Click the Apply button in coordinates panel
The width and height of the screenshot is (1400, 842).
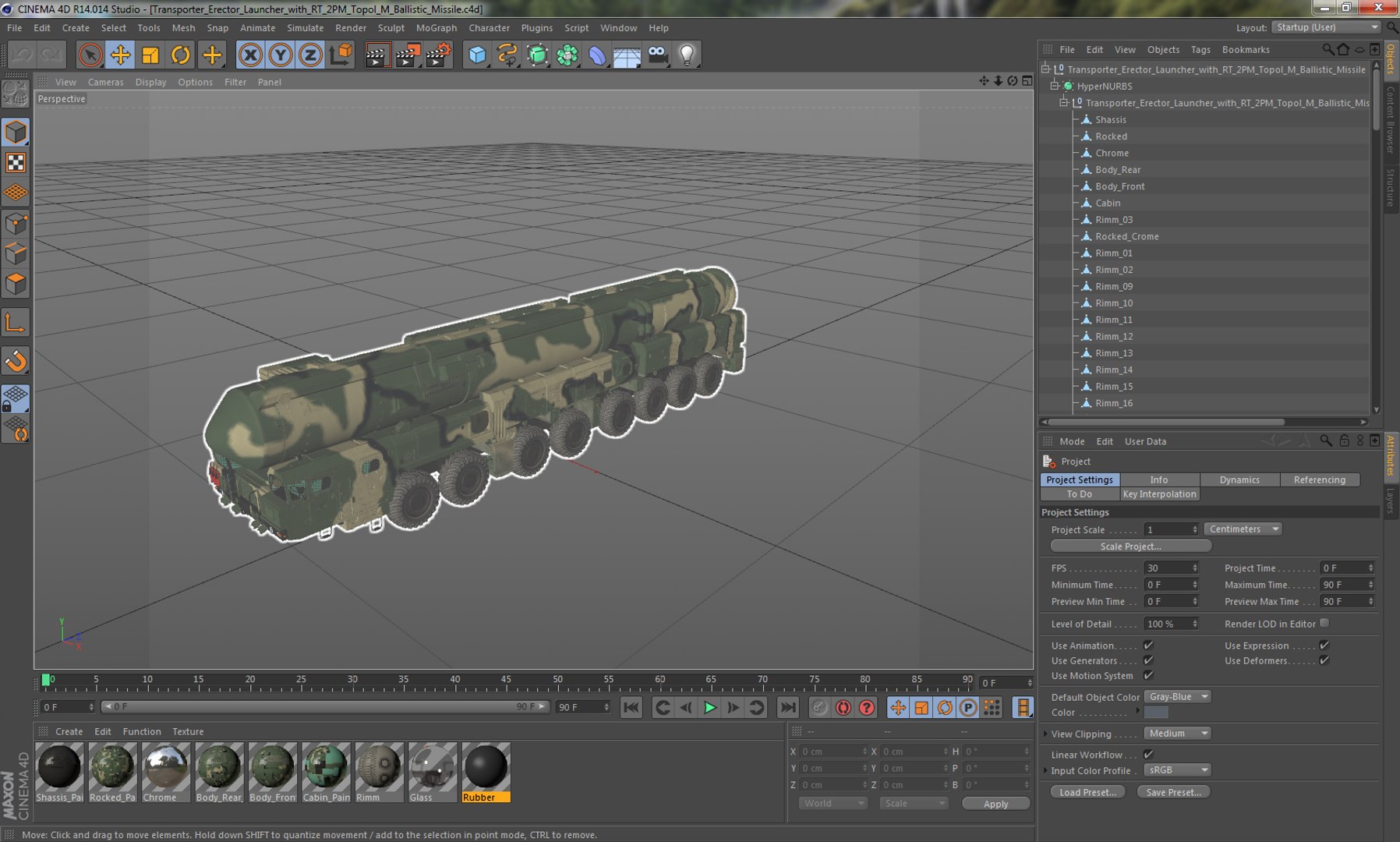(995, 804)
